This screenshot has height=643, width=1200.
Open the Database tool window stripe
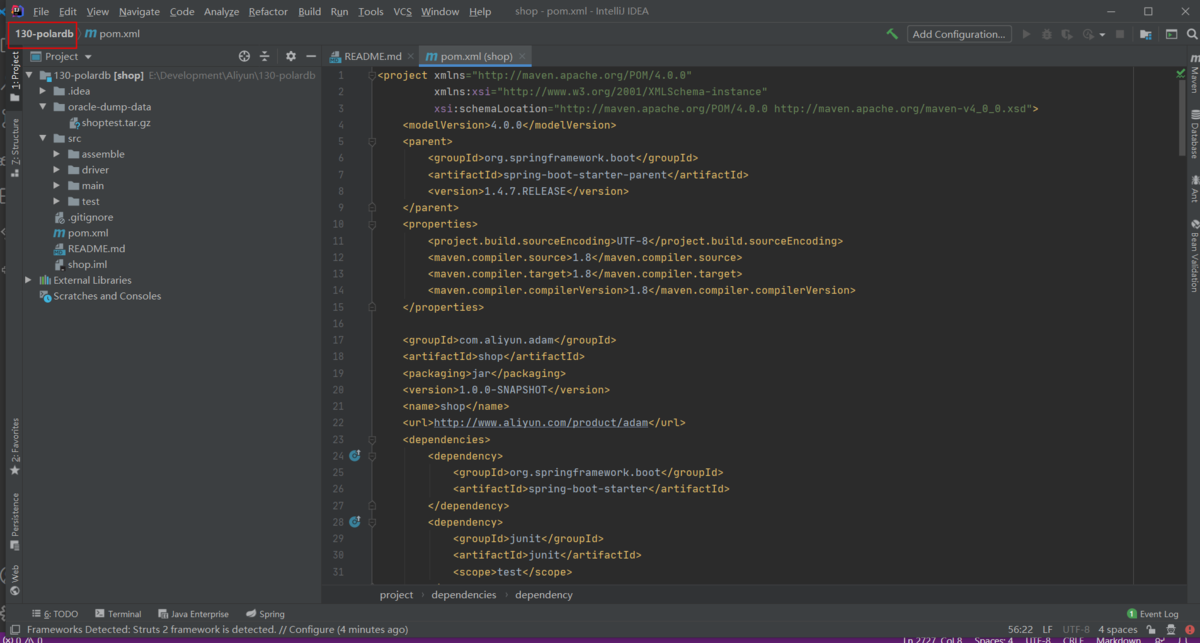coord(1194,133)
